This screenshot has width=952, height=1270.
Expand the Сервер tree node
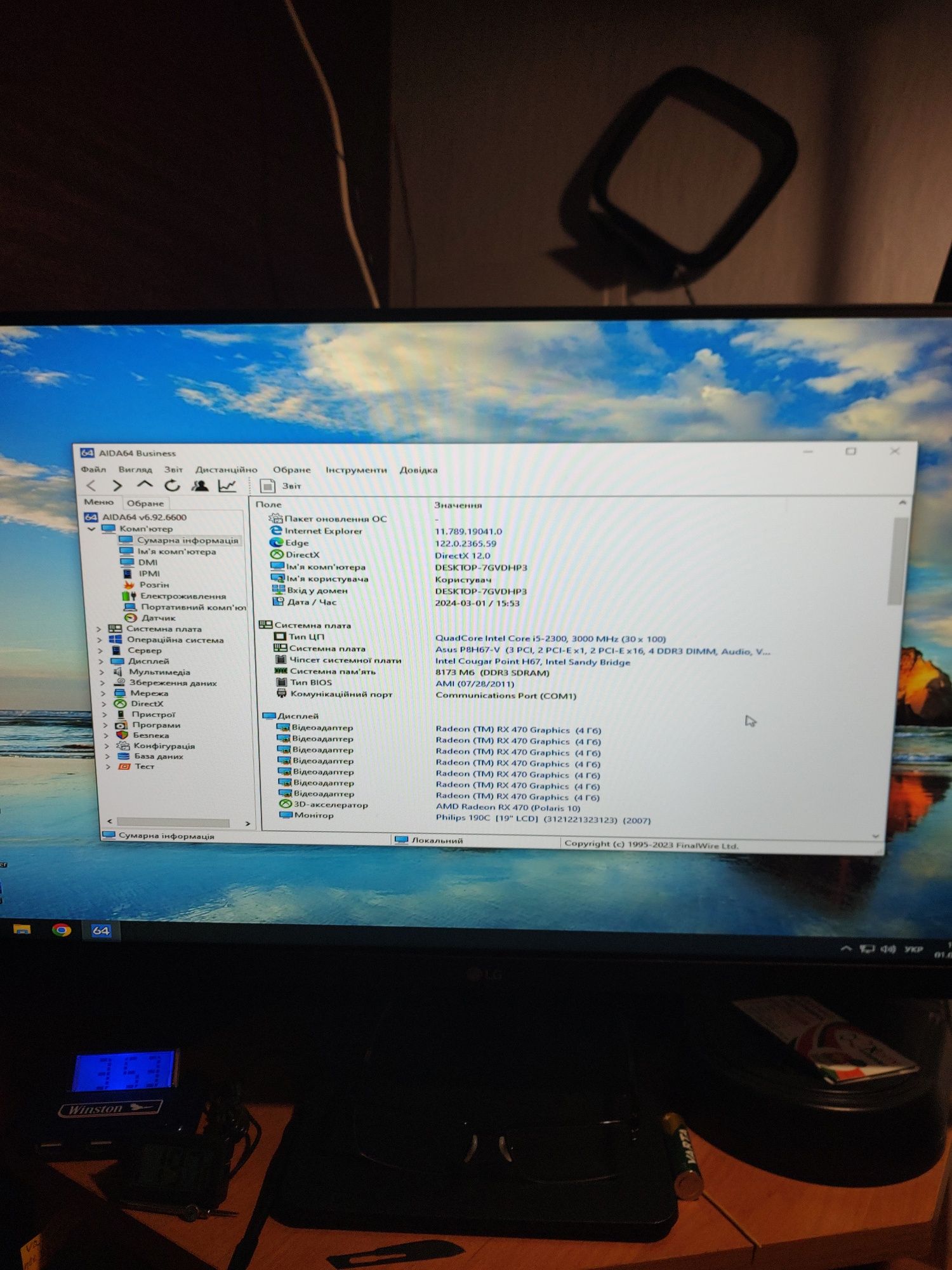(x=100, y=651)
